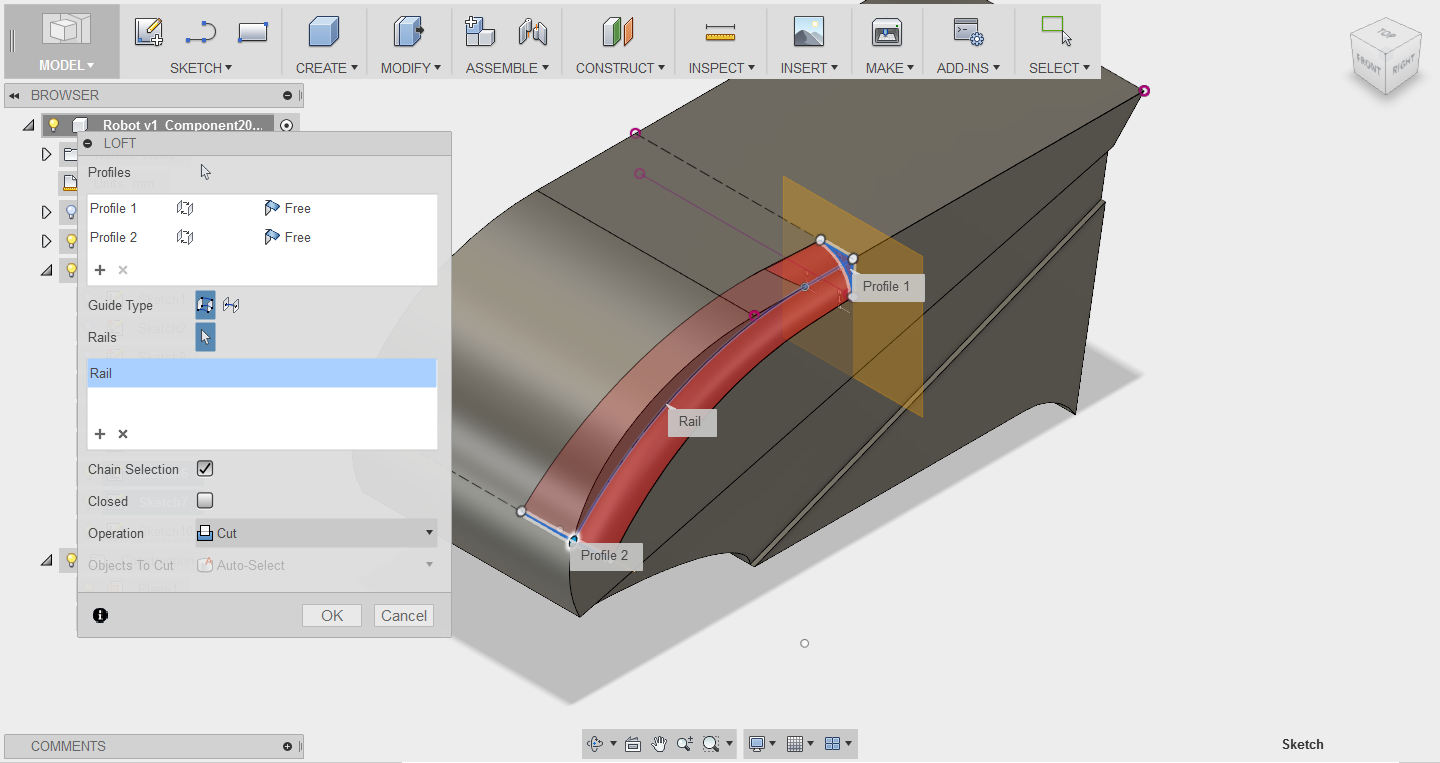Select the Rail entry in rails list

point(261,373)
